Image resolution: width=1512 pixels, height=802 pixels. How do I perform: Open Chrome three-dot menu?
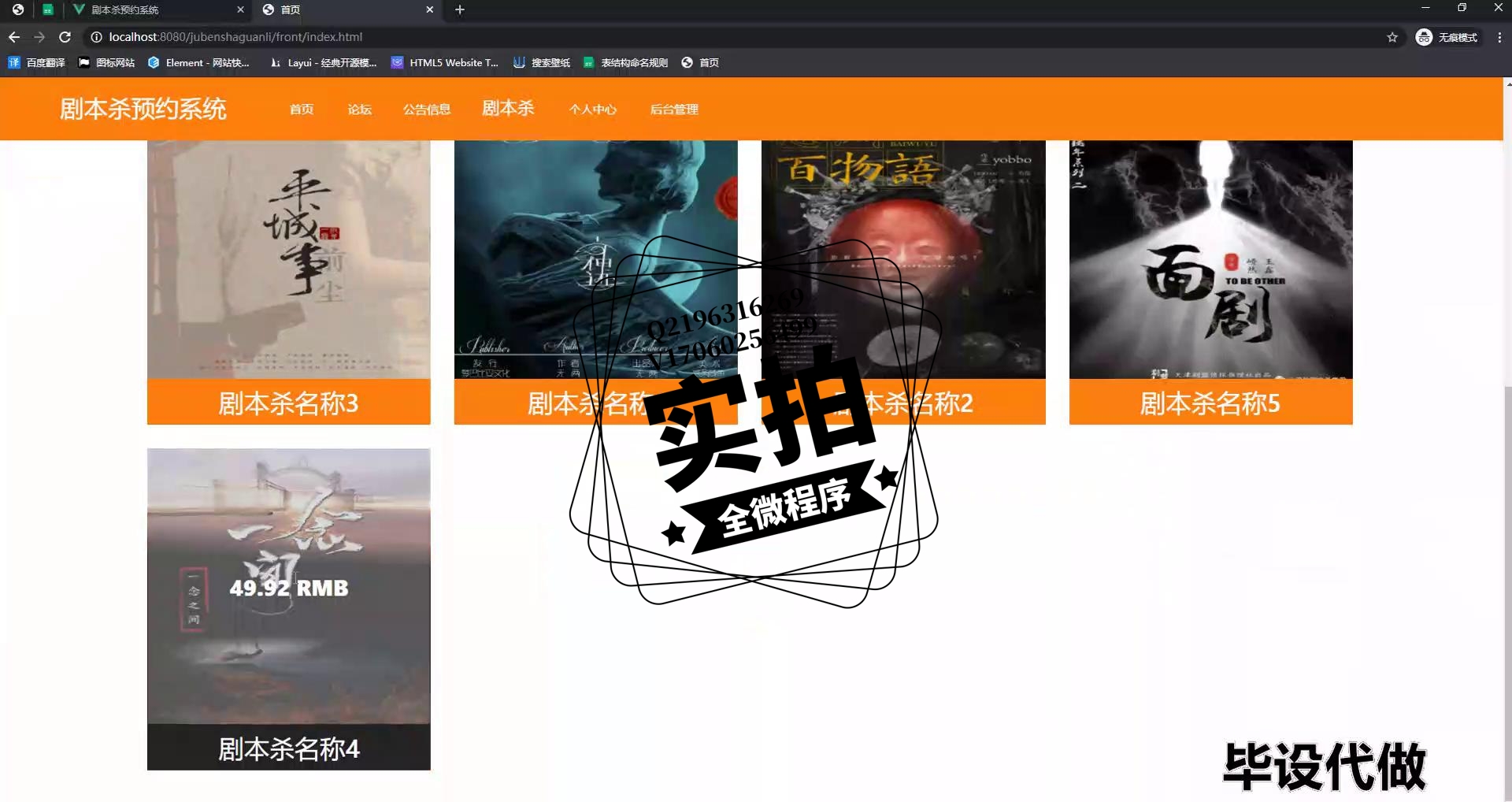[x=1499, y=37]
